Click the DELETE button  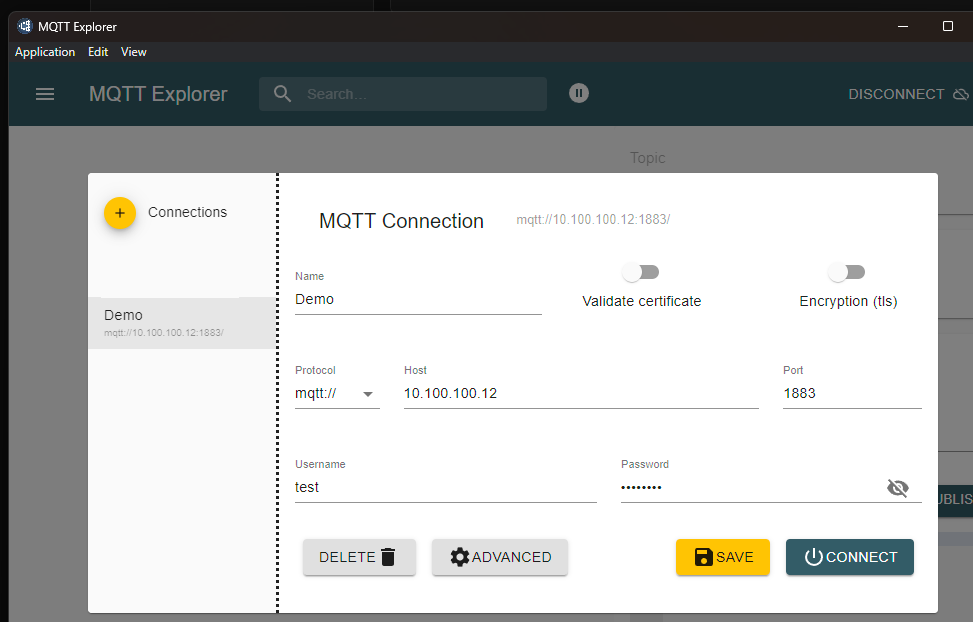click(359, 557)
